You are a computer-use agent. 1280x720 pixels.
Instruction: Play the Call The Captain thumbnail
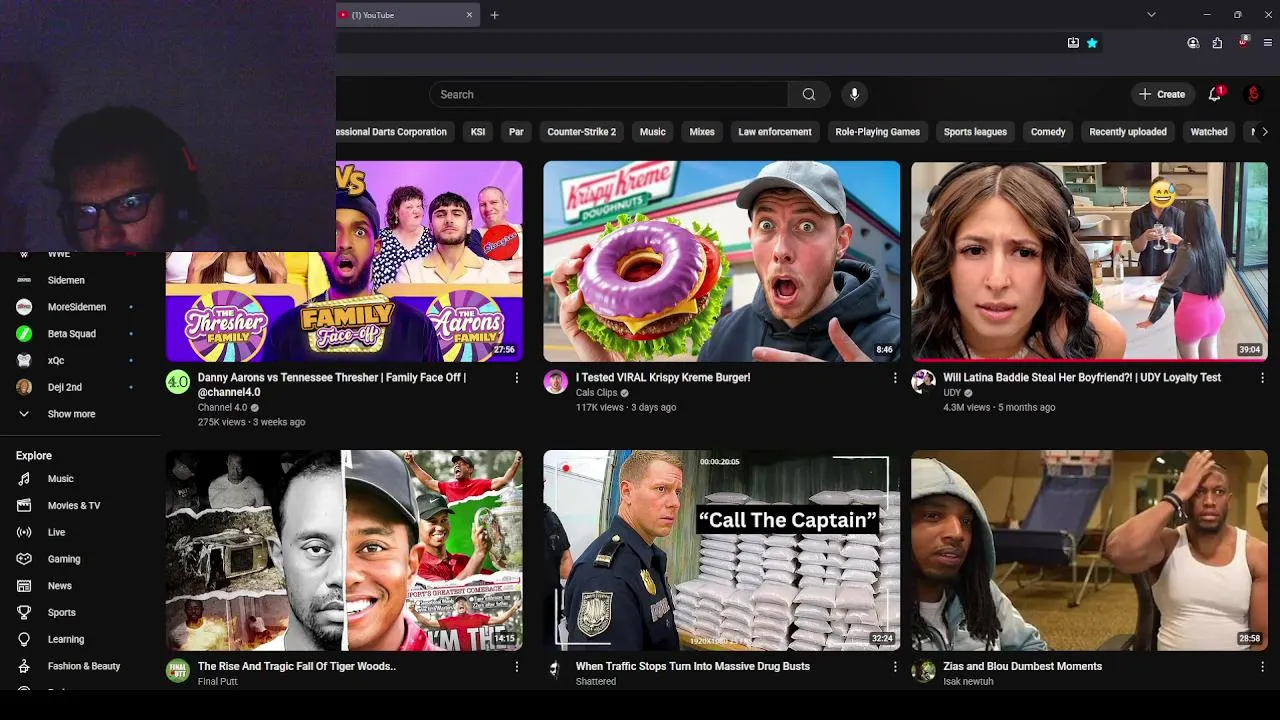click(x=721, y=550)
